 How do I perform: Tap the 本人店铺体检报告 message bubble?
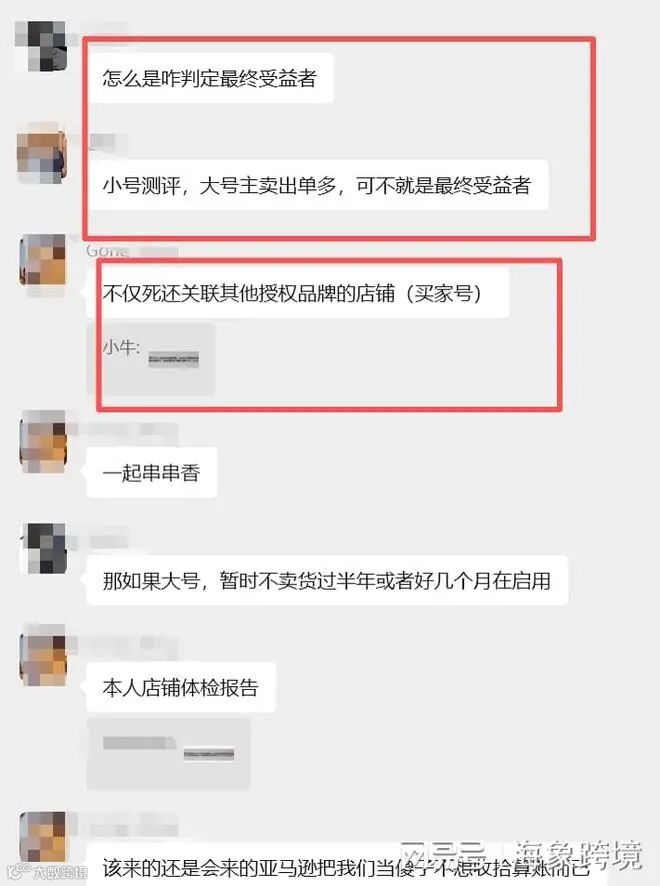[x=181, y=687]
